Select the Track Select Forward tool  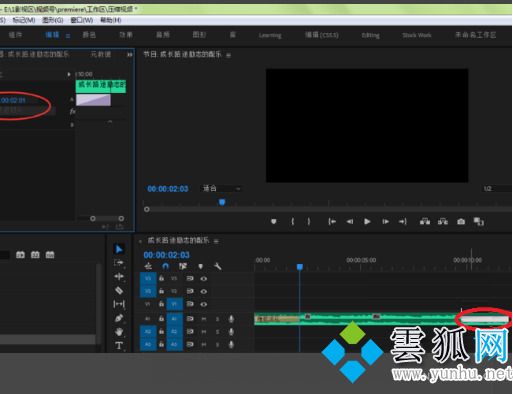tap(119, 263)
